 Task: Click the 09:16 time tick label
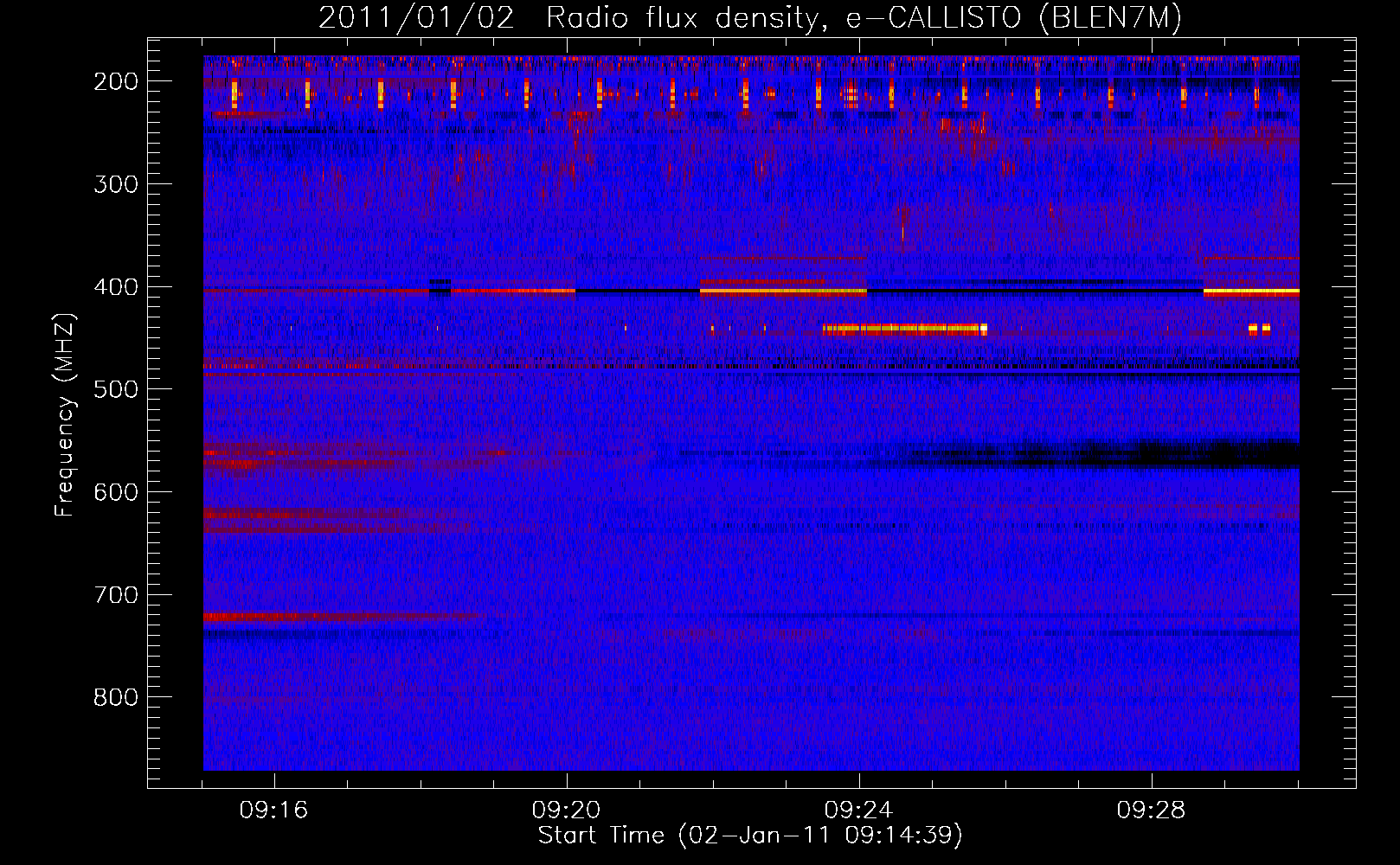(274, 811)
